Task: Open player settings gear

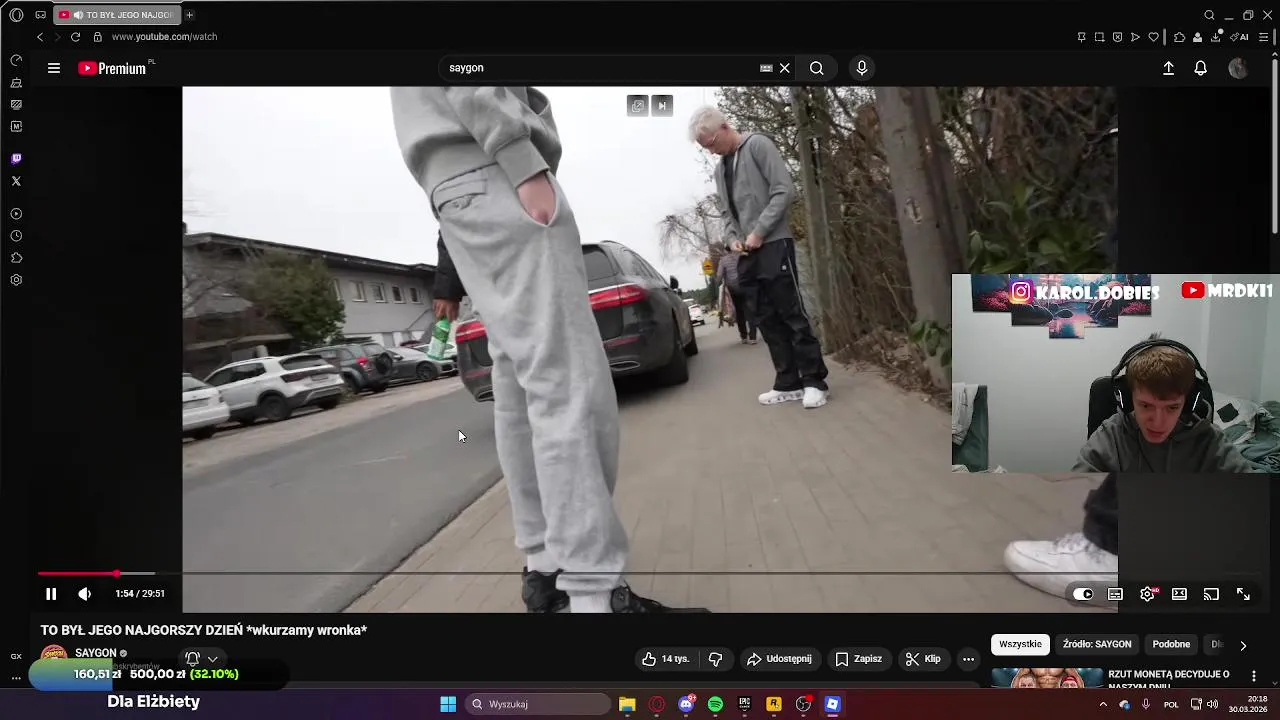Action: [x=1148, y=594]
